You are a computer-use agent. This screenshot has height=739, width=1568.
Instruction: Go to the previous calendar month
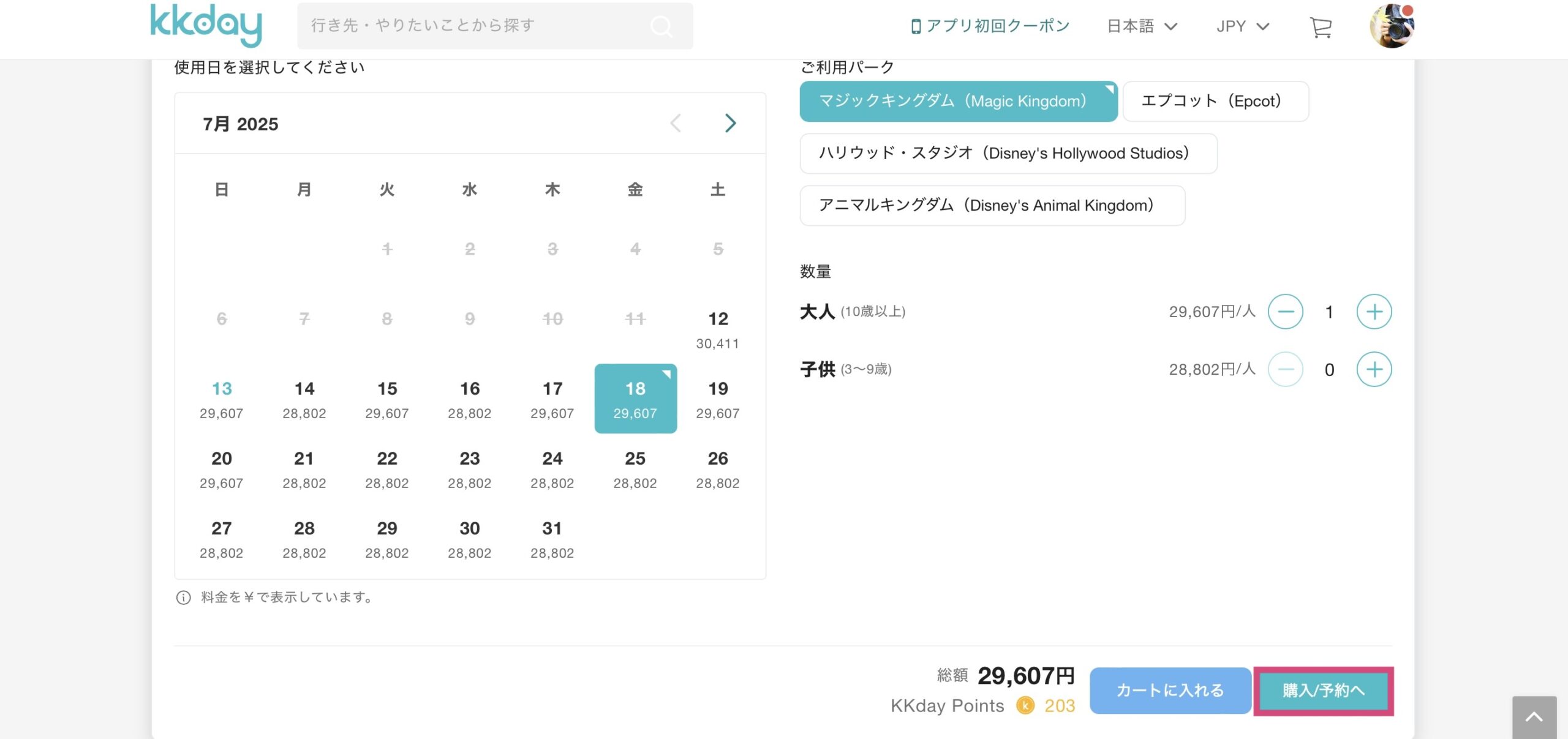click(x=676, y=123)
